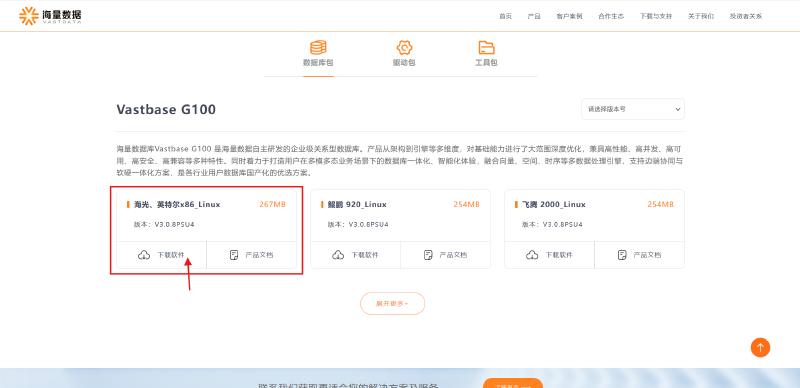Click the 267MB size label
Screen dimensions: 800x388
(272, 205)
